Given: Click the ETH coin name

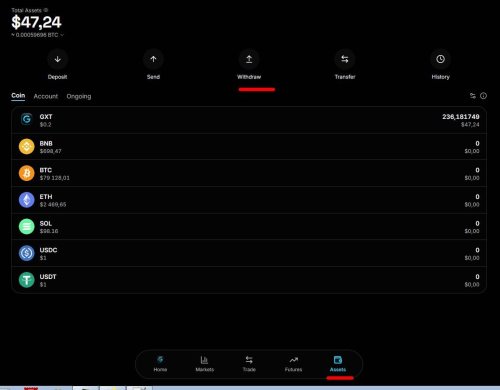Looking at the screenshot, I should pyautogui.click(x=46, y=197).
